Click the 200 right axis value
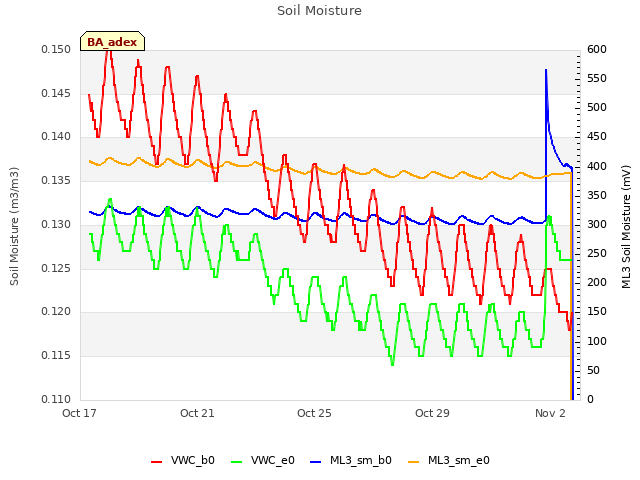Screen dimensions: 640x480 coord(597,282)
